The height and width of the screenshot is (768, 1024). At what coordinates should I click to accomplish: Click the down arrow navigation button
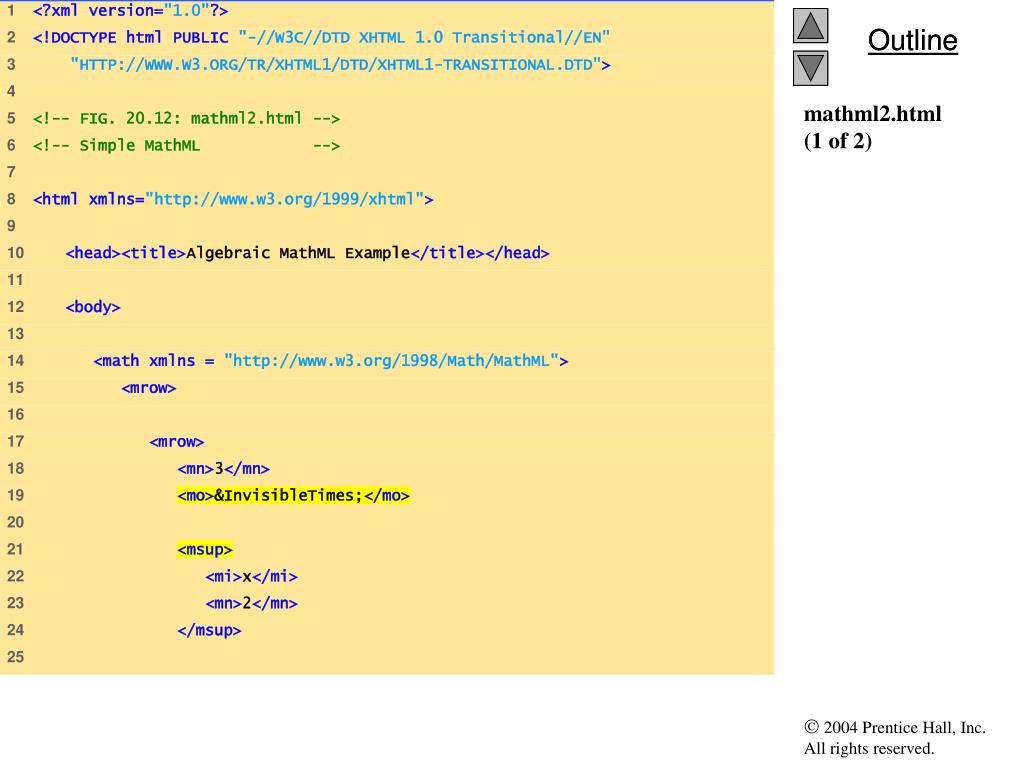click(x=810, y=69)
